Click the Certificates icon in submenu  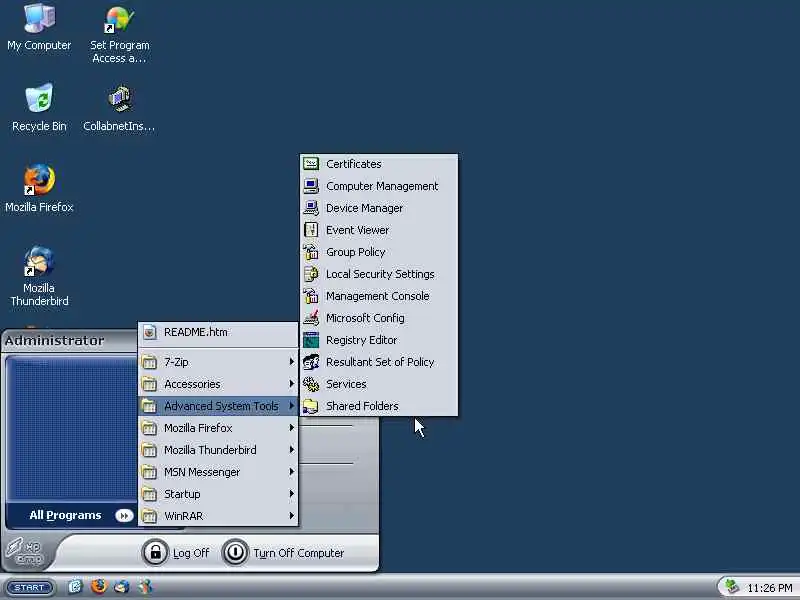[311, 164]
